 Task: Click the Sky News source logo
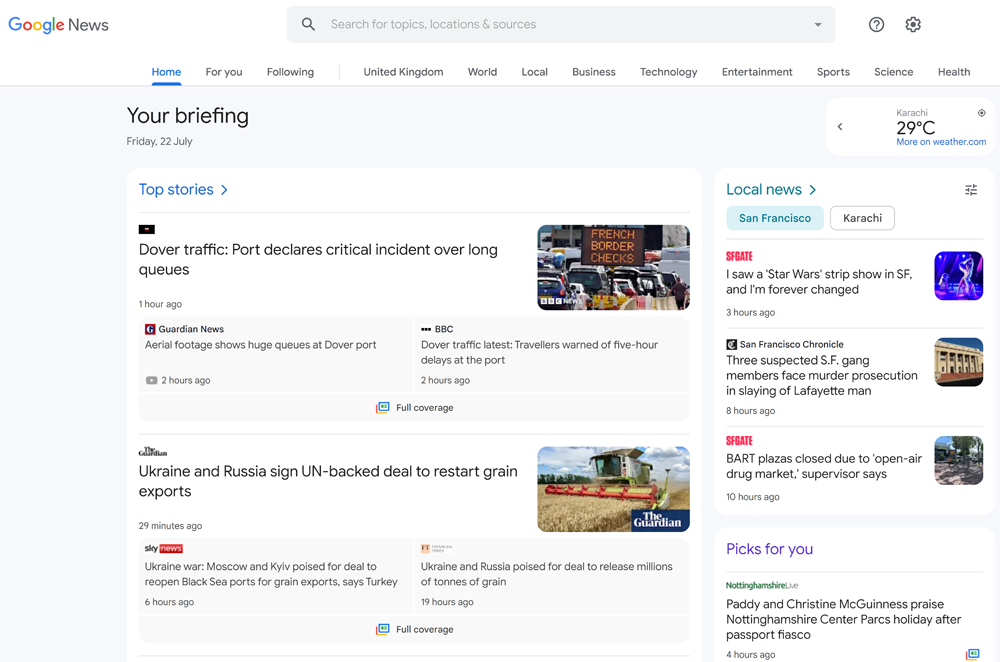pos(163,548)
